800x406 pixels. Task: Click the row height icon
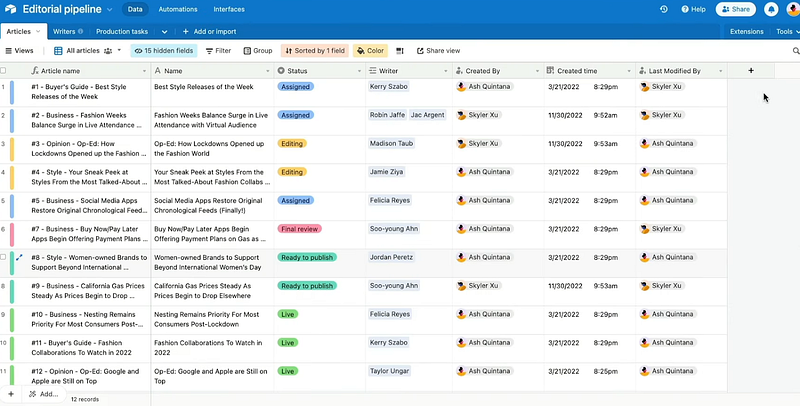coord(400,50)
